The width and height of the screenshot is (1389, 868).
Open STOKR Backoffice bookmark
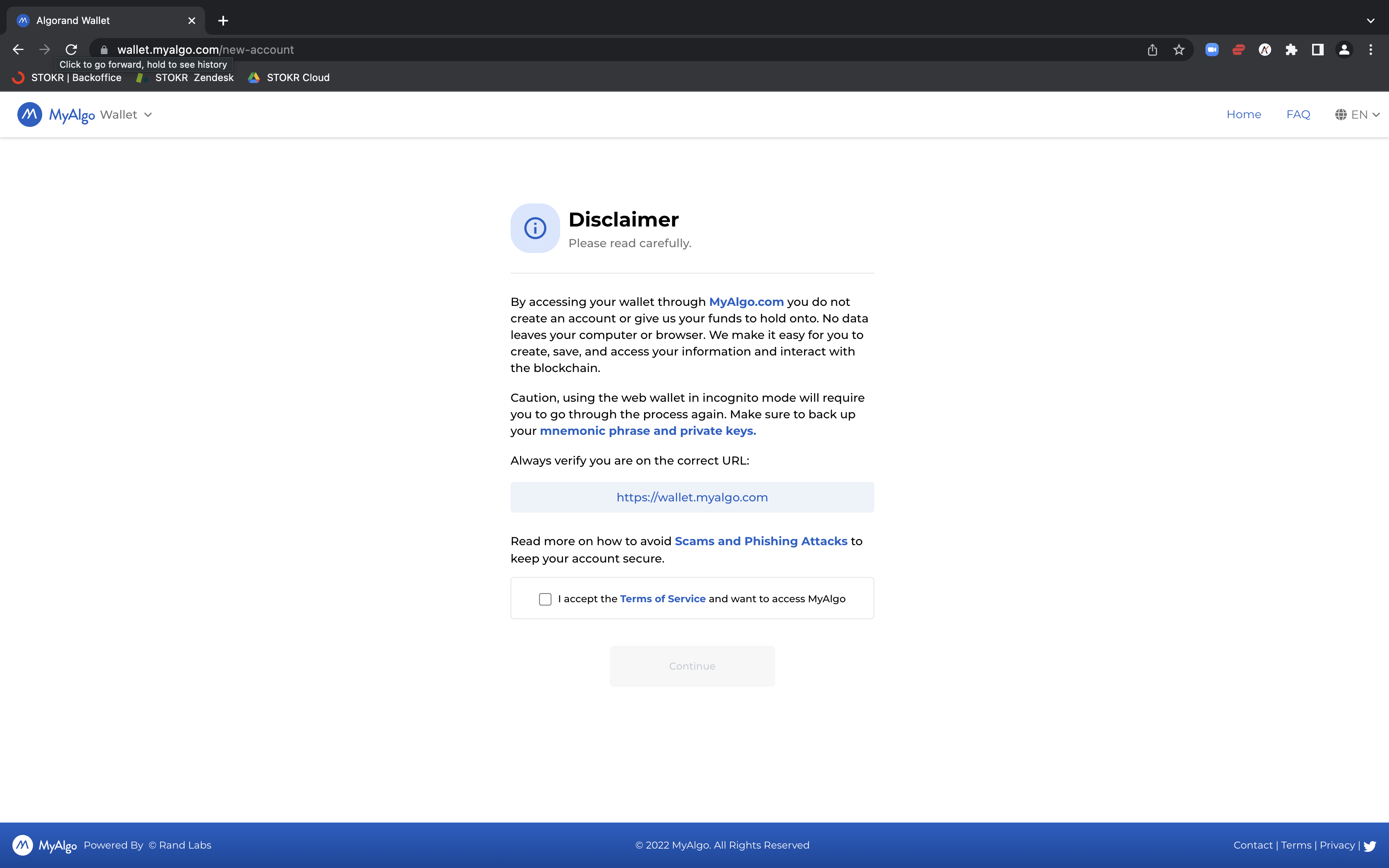click(x=67, y=78)
